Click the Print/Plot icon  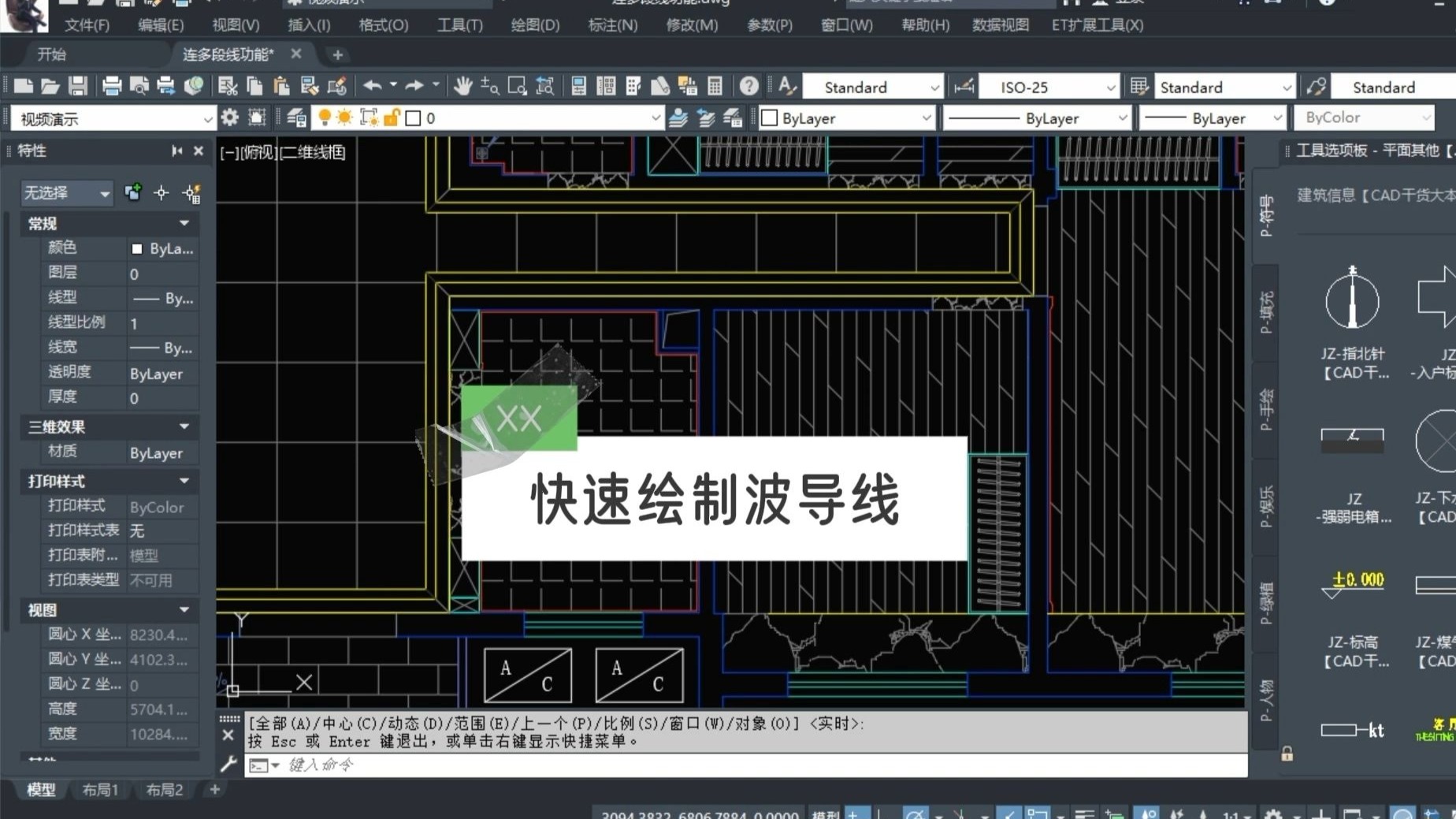(110, 85)
